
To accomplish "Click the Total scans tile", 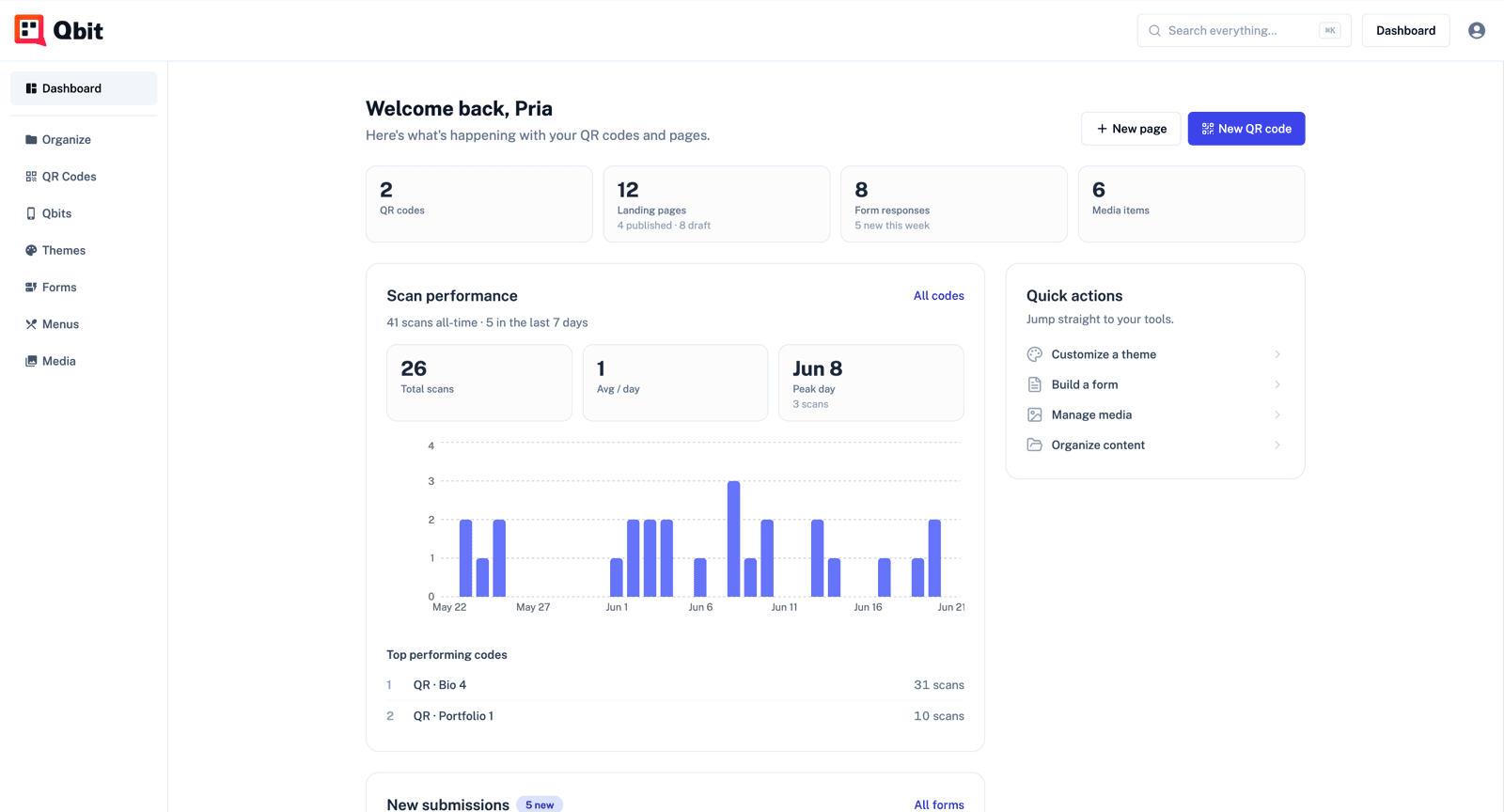I will click(x=479, y=383).
